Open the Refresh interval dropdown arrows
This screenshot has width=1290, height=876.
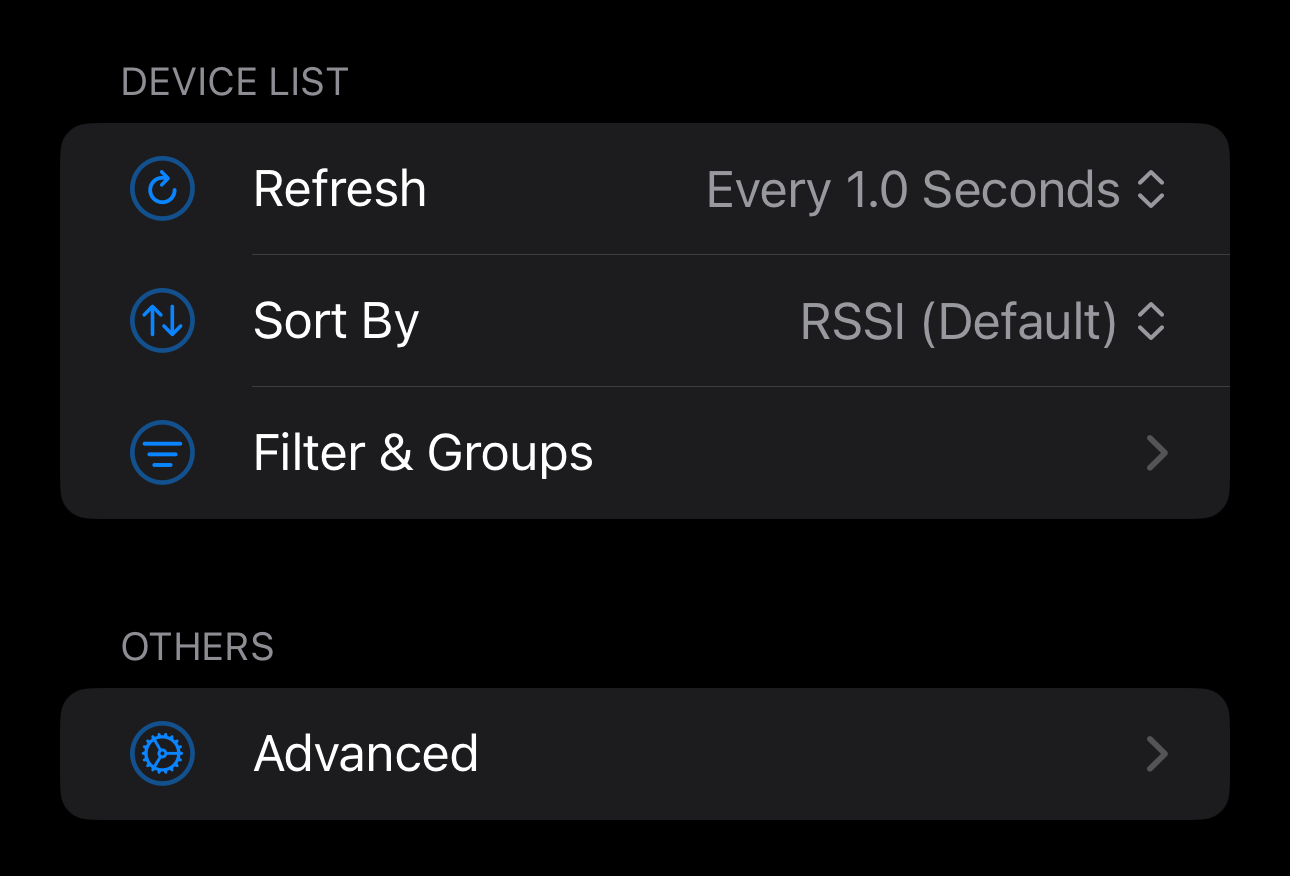(1151, 189)
